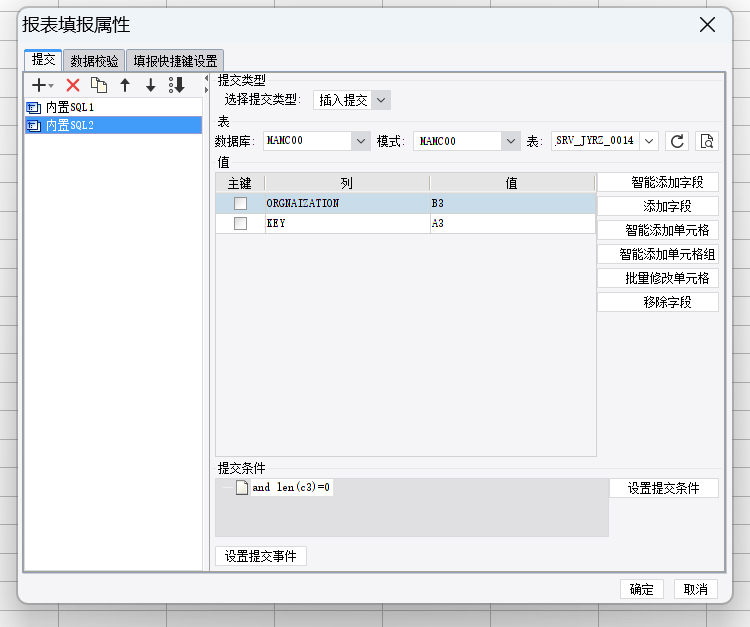This screenshot has height=627, width=750.
Task: Click the 设置提交条件 button
Action: [x=663, y=488]
